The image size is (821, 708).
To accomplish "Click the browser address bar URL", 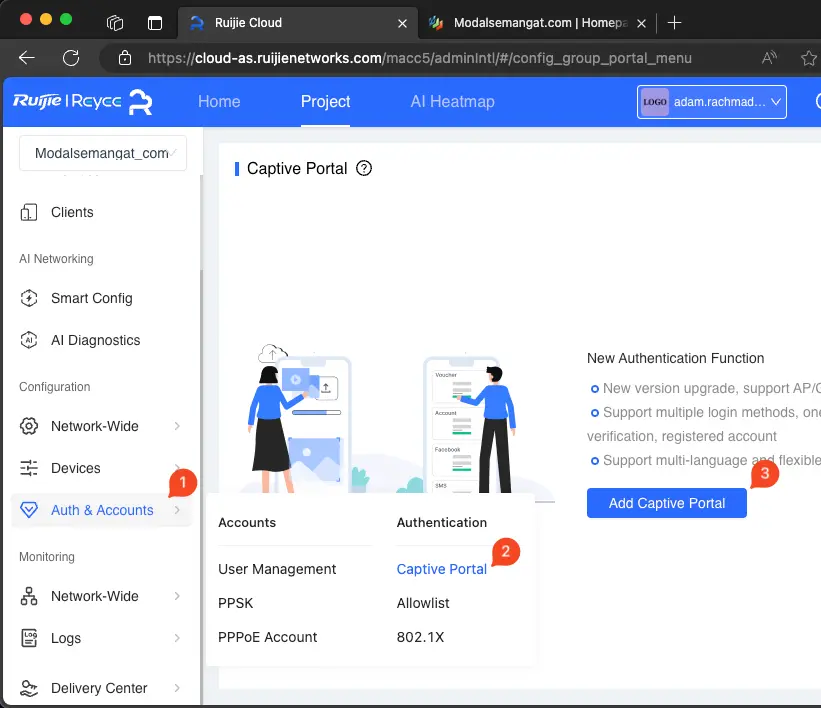I will click(419, 58).
